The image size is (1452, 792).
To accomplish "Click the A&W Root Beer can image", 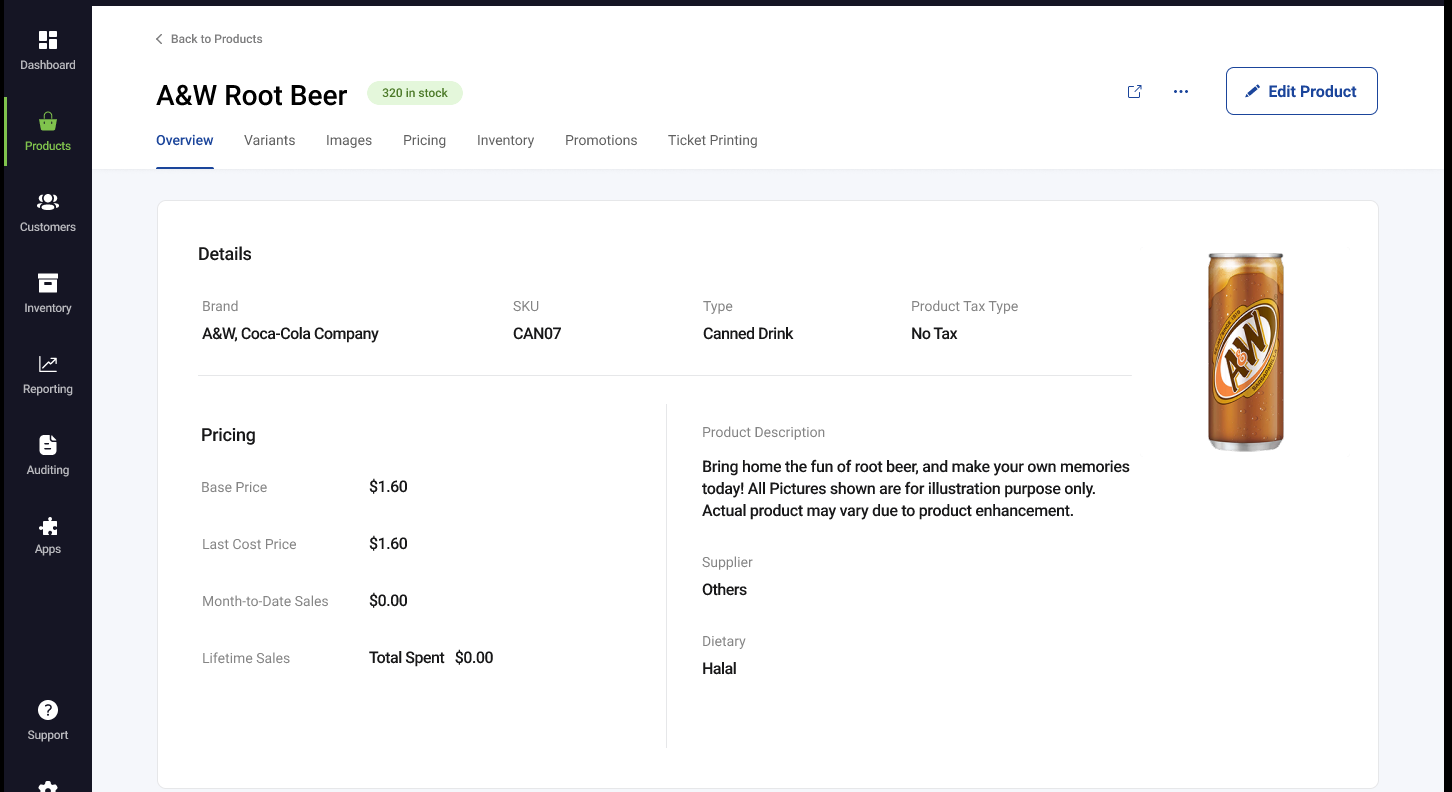I will [1245, 351].
